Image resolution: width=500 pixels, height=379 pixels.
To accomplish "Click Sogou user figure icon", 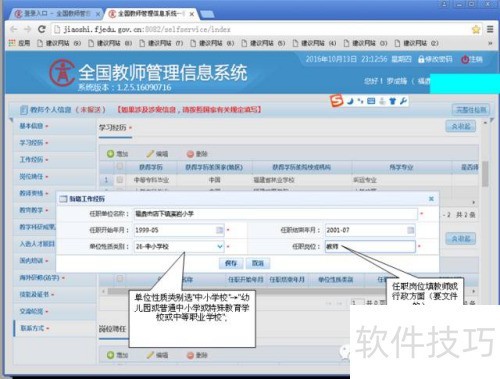I will pos(383,101).
